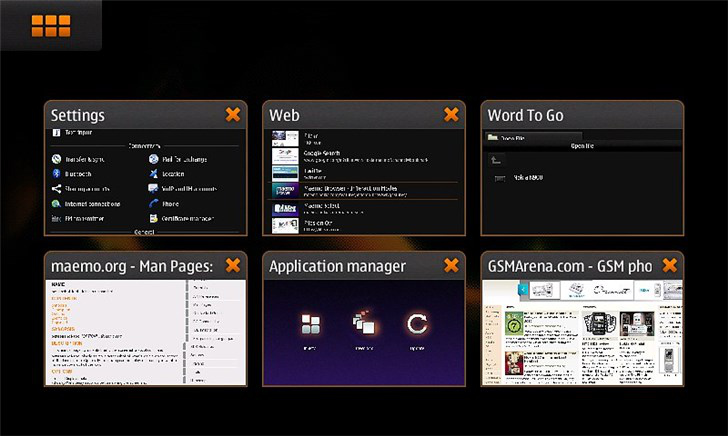Click the Bluetooth icon in Settings
Image resolution: width=728 pixels, height=436 pixels.
[57, 173]
